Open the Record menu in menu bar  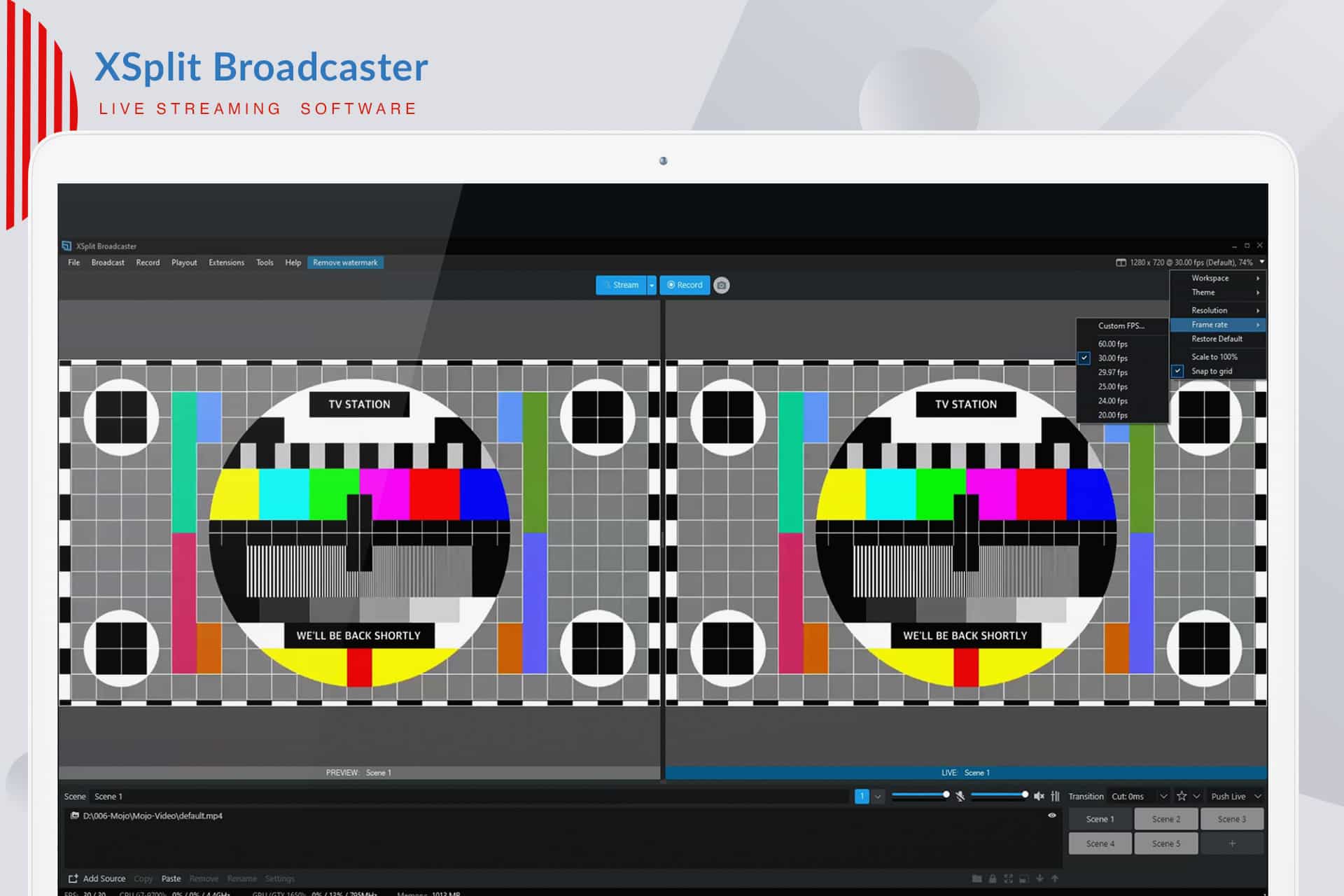pyautogui.click(x=148, y=262)
